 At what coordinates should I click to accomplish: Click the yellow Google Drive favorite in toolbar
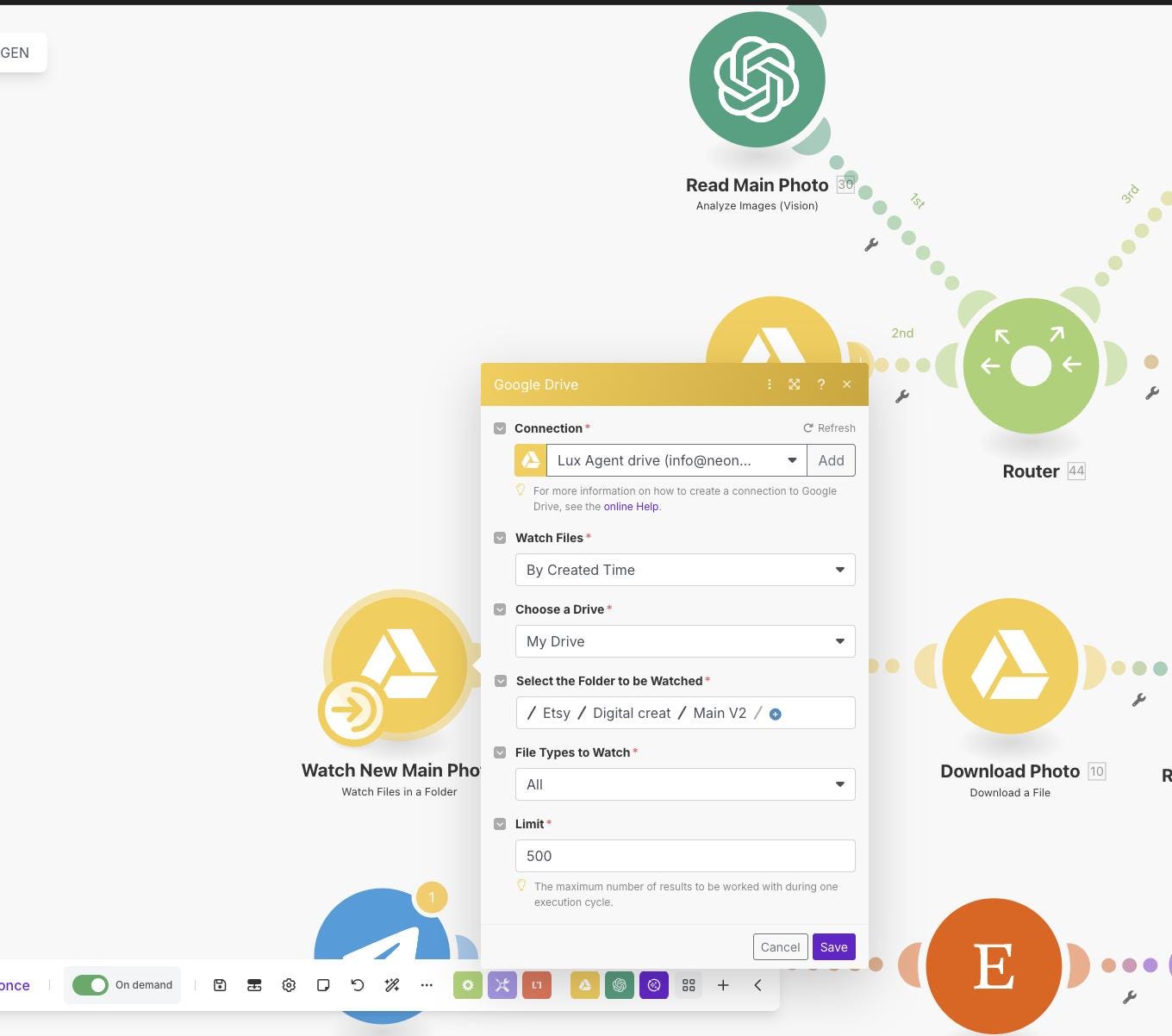coord(585,985)
